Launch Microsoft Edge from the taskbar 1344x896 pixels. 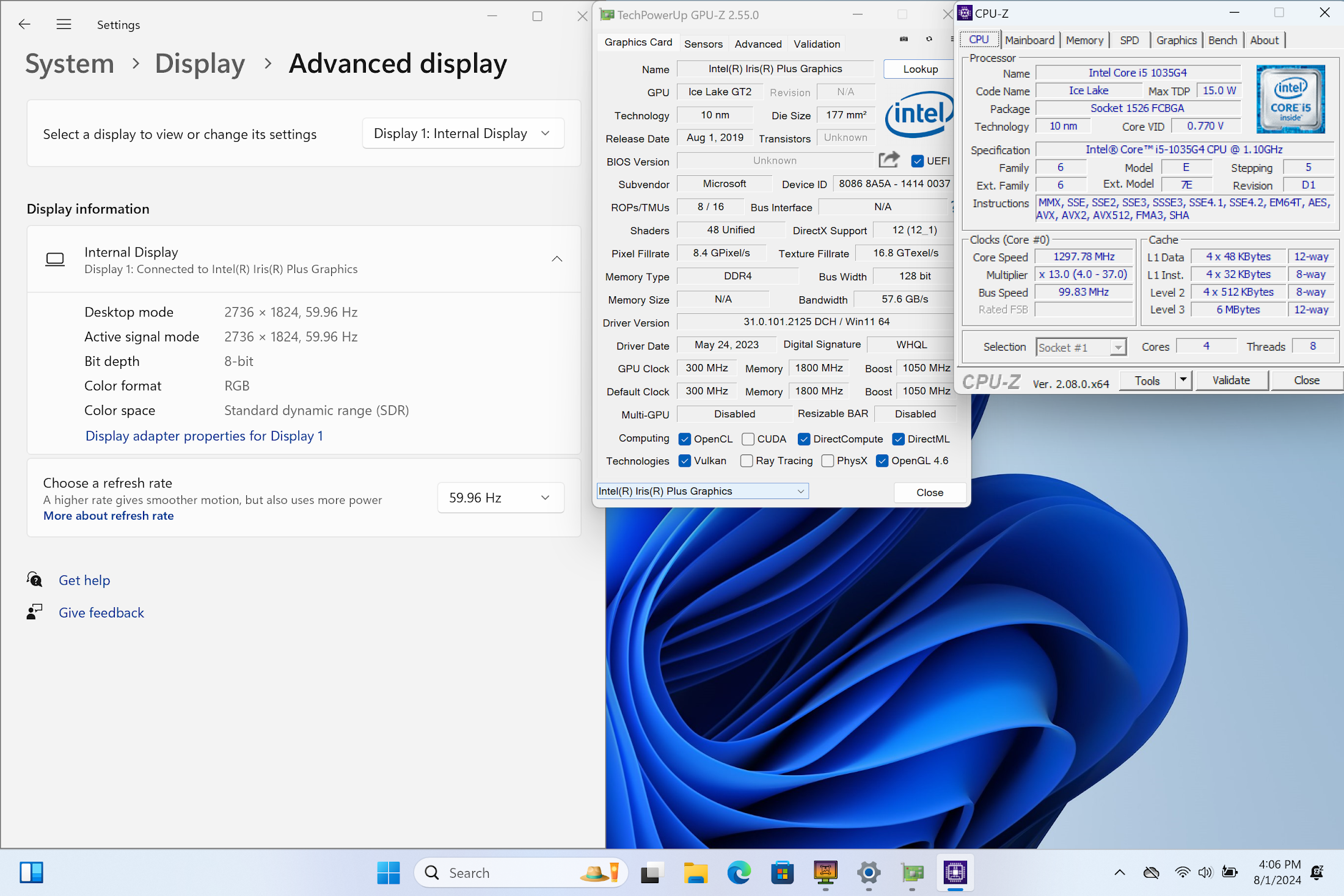[x=739, y=873]
